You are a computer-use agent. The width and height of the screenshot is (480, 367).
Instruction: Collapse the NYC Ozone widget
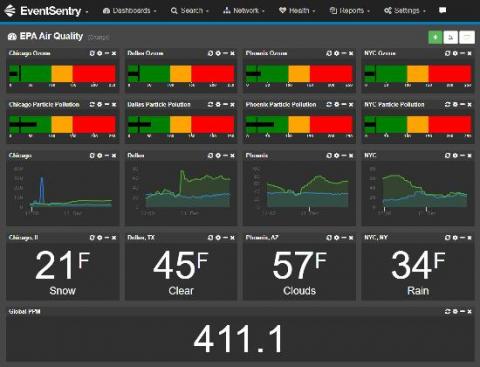tap(462, 53)
